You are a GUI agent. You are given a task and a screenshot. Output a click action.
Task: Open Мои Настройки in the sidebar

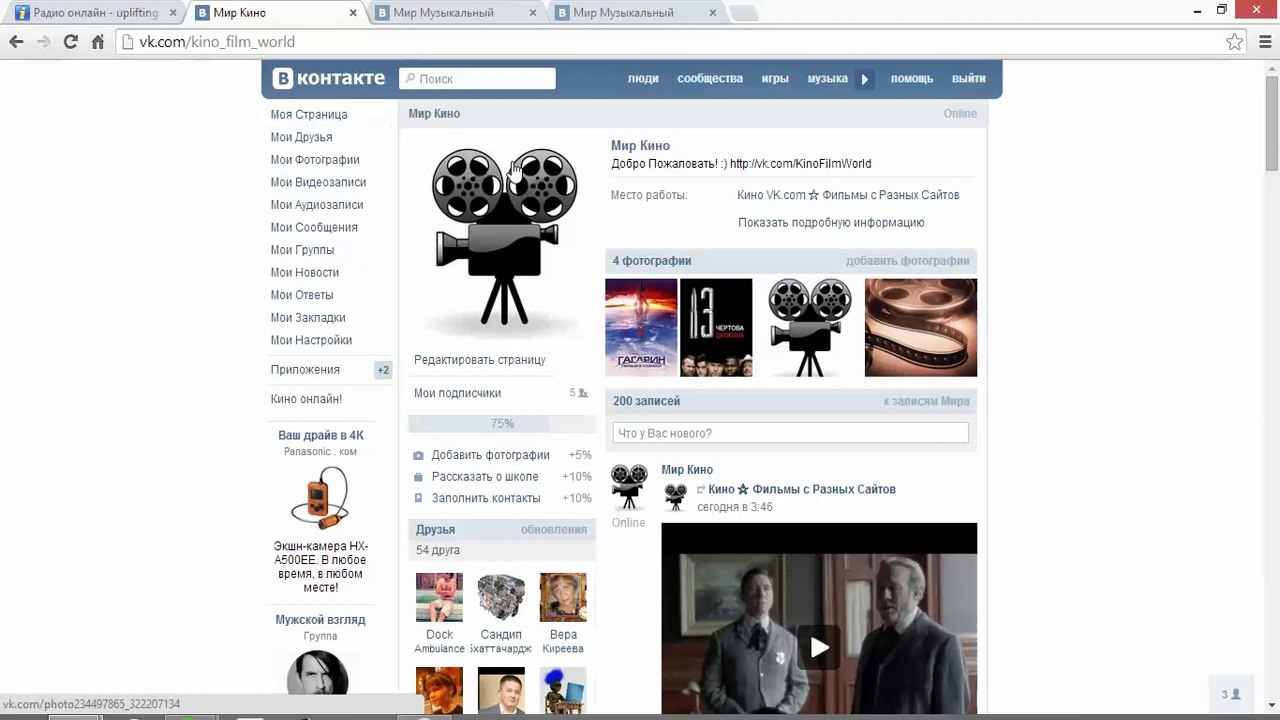click(311, 340)
